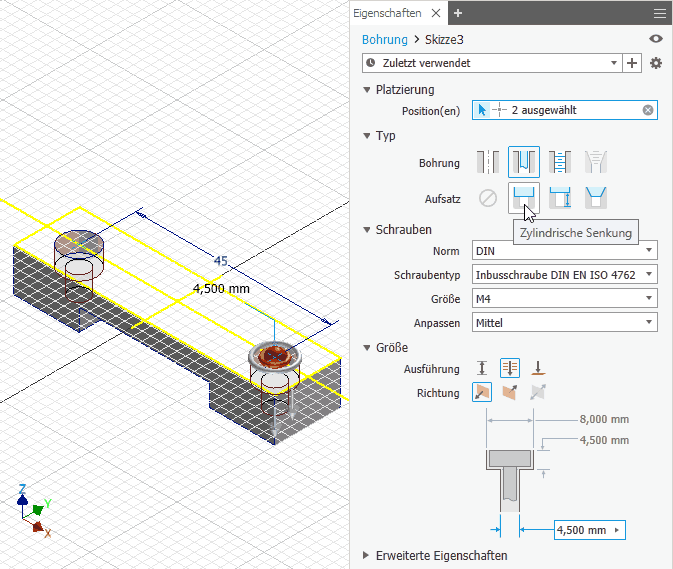Viewport: 673px width, 569px height.
Task: Pick the Zylindrische Senkung seat icon
Action: 524,197
